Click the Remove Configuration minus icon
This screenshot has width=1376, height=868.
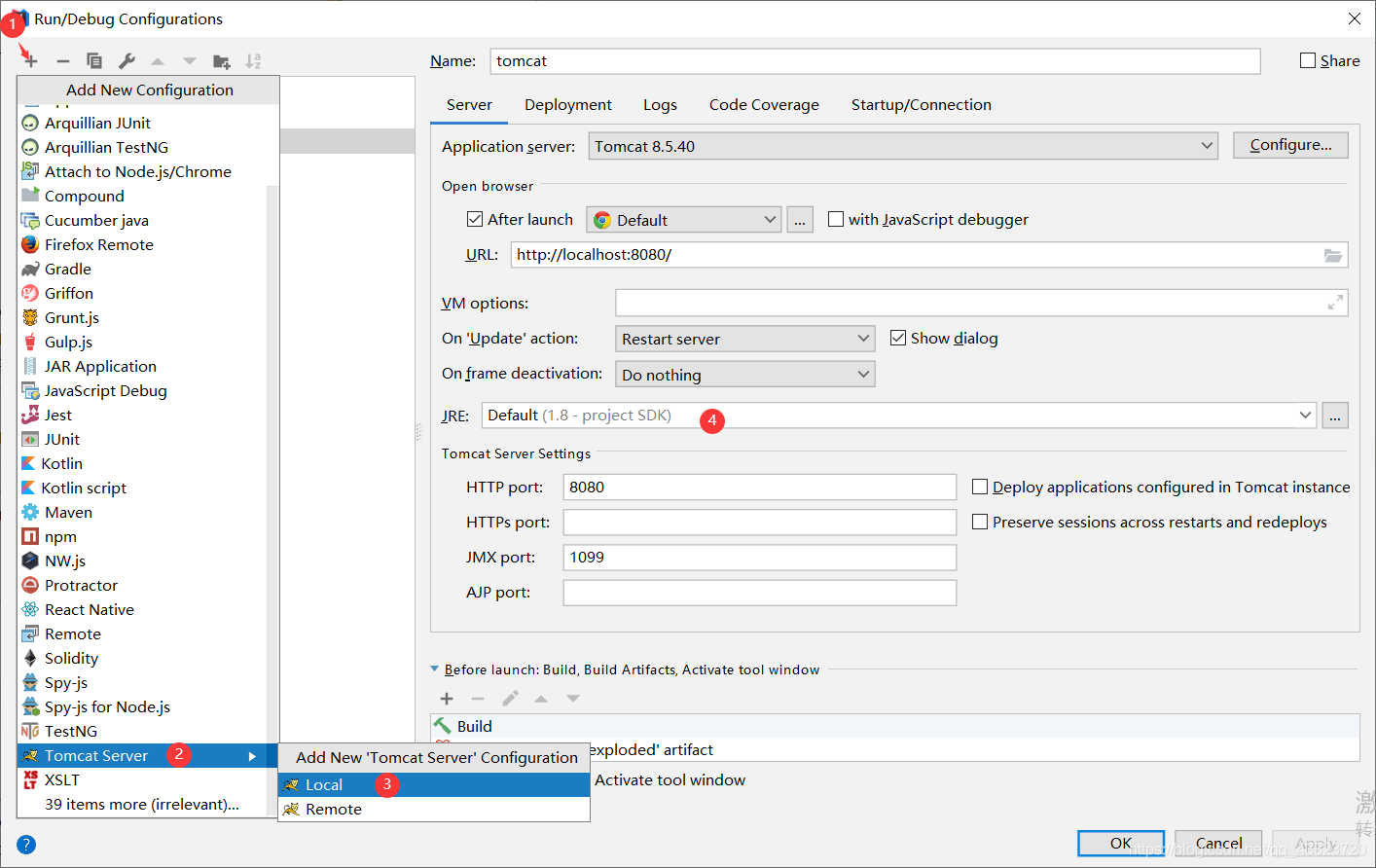pyautogui.click(x=63, y=61)
